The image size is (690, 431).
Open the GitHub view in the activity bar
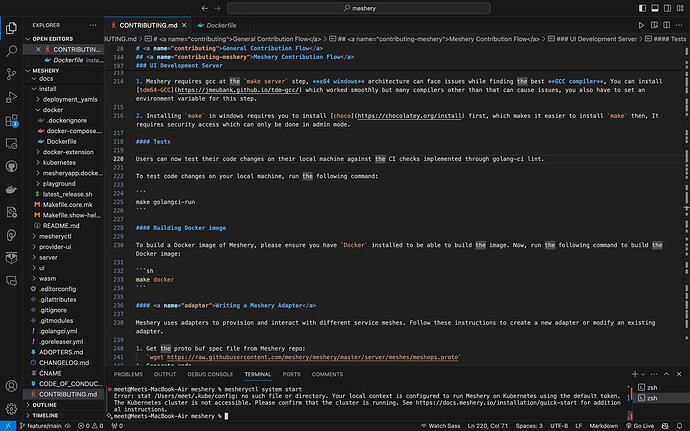pos(11,166)
